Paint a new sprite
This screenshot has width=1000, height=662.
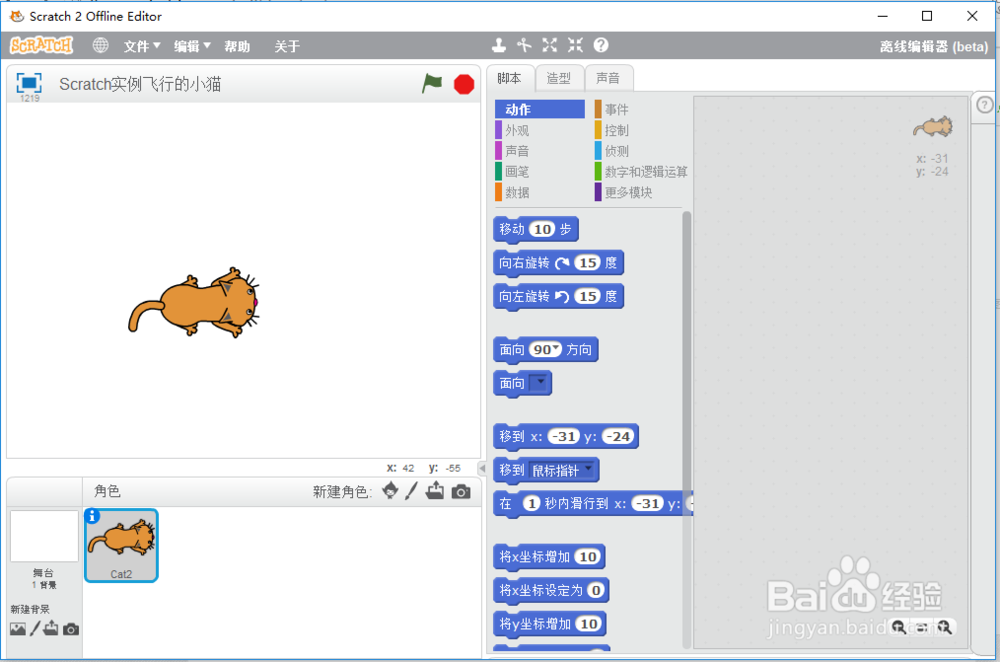412,490
